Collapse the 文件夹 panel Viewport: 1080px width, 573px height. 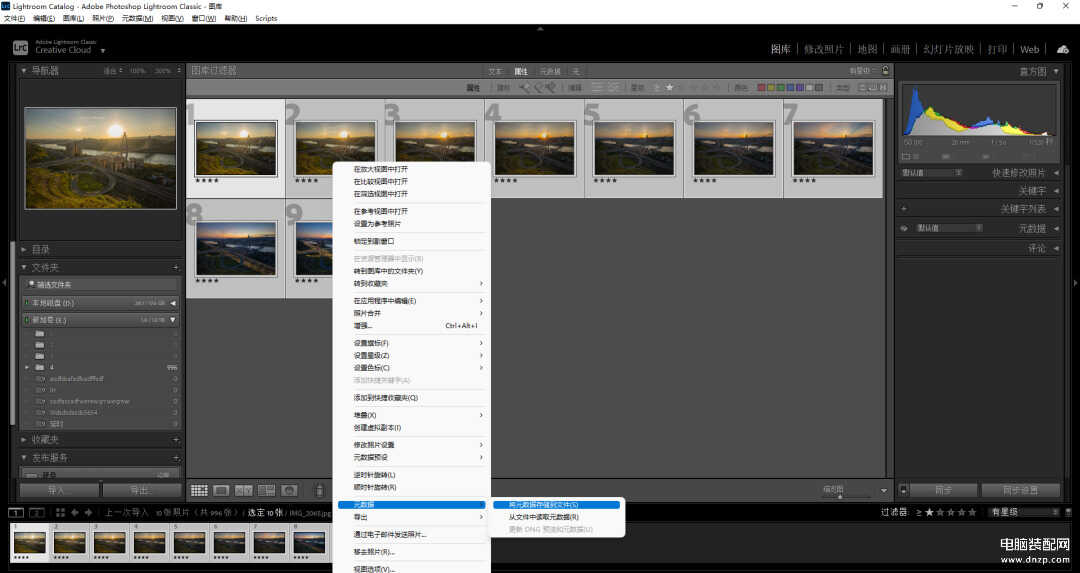pos(24,267)
